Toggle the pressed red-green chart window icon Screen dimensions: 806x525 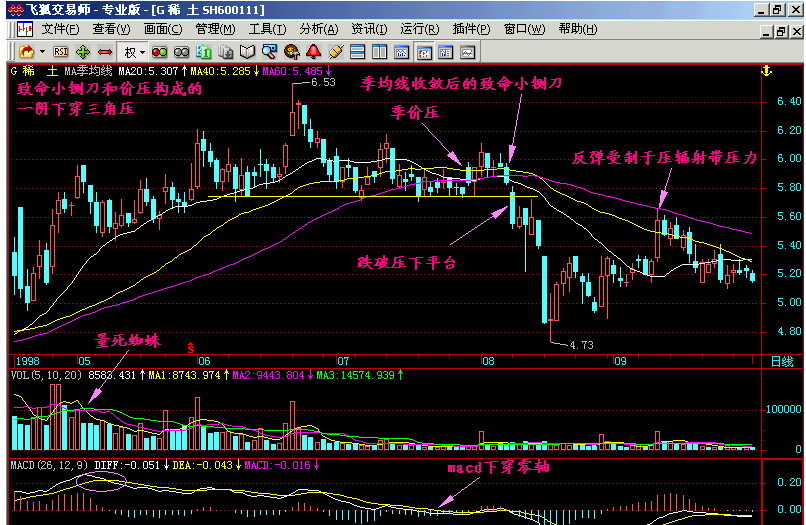[424, 52]
